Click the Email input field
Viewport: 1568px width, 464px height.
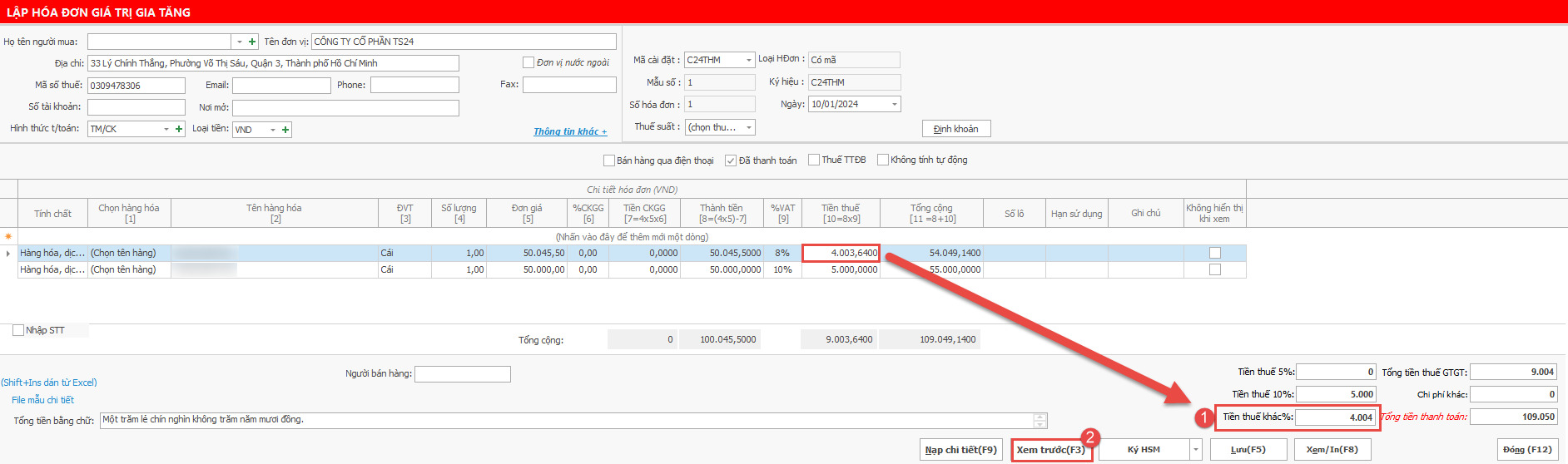point(280,85)
